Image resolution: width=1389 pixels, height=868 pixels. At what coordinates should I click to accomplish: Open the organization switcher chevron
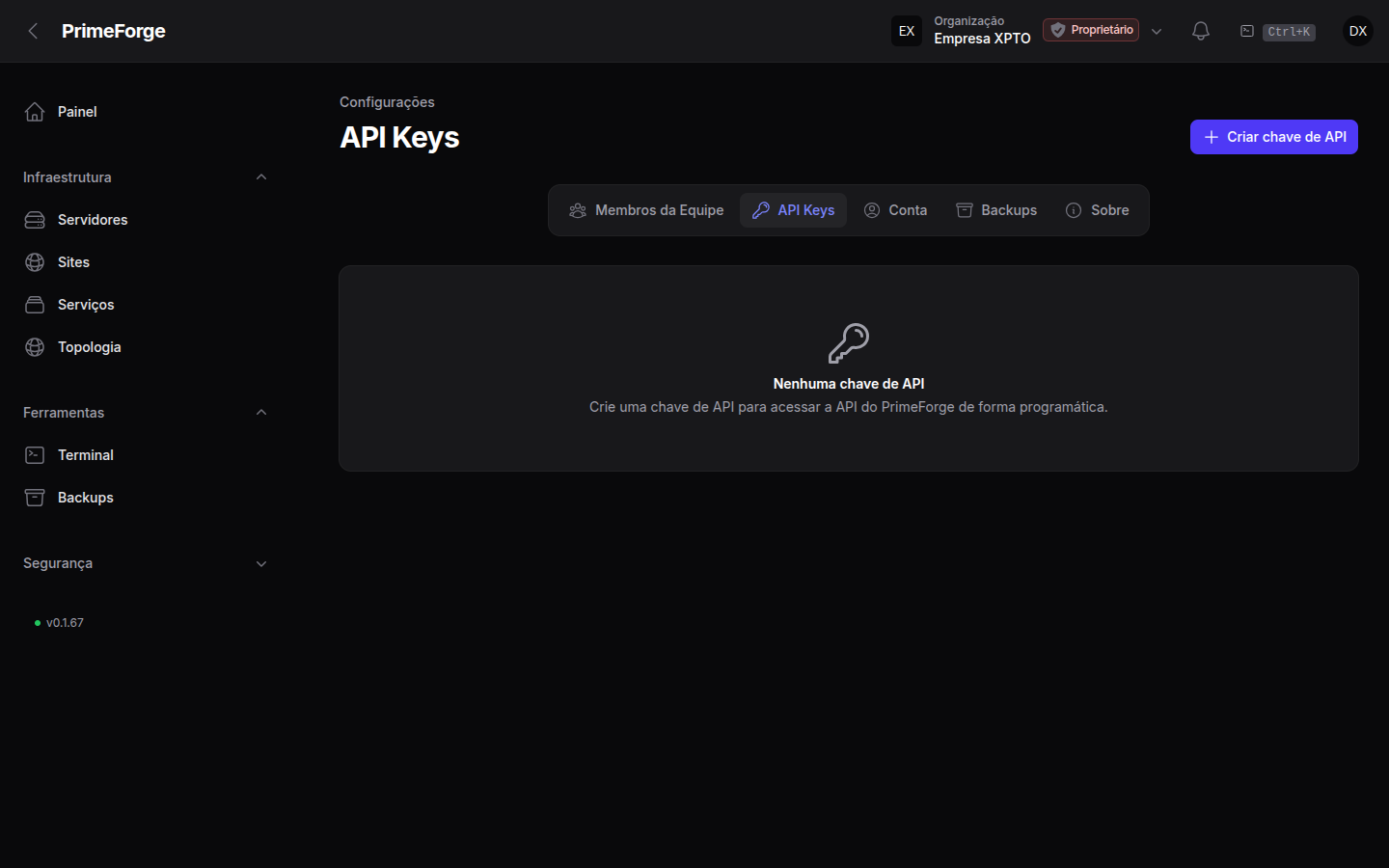pos(1157,31)
